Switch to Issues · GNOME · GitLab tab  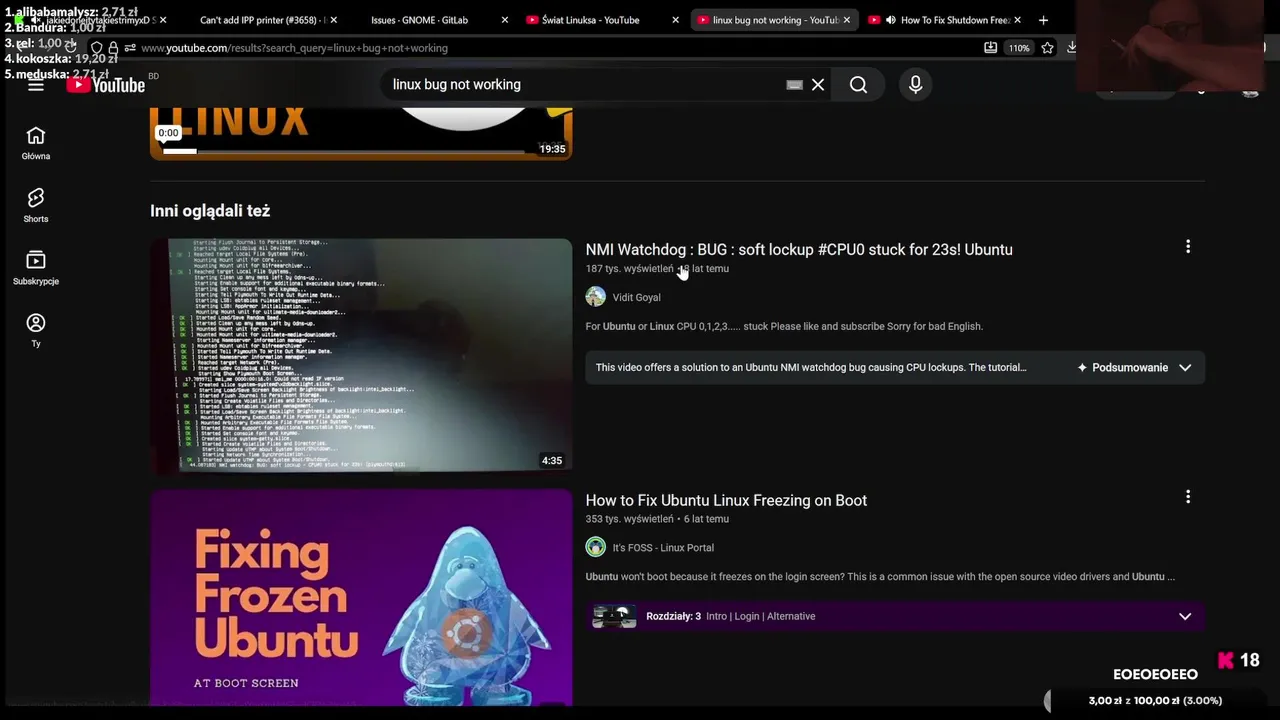coord(430,20)
